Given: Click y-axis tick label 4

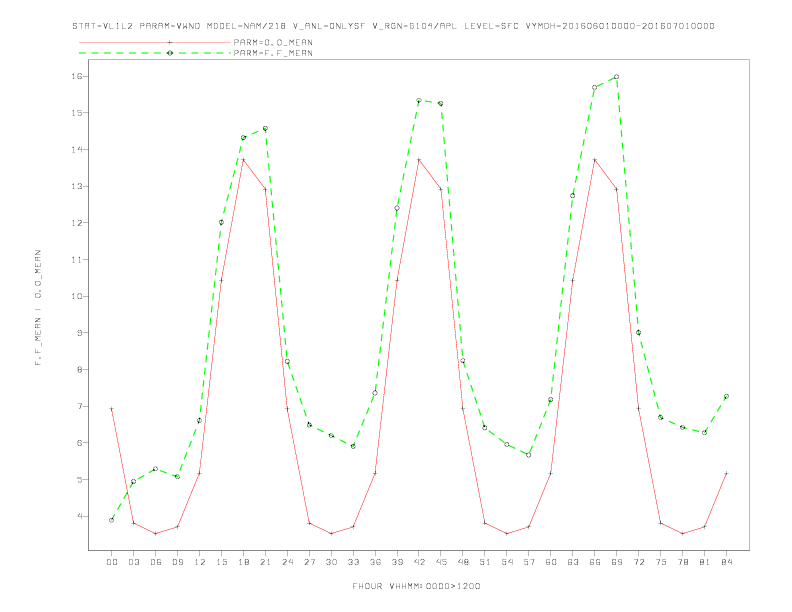Looking at the screenshot, I should [80, 516].
